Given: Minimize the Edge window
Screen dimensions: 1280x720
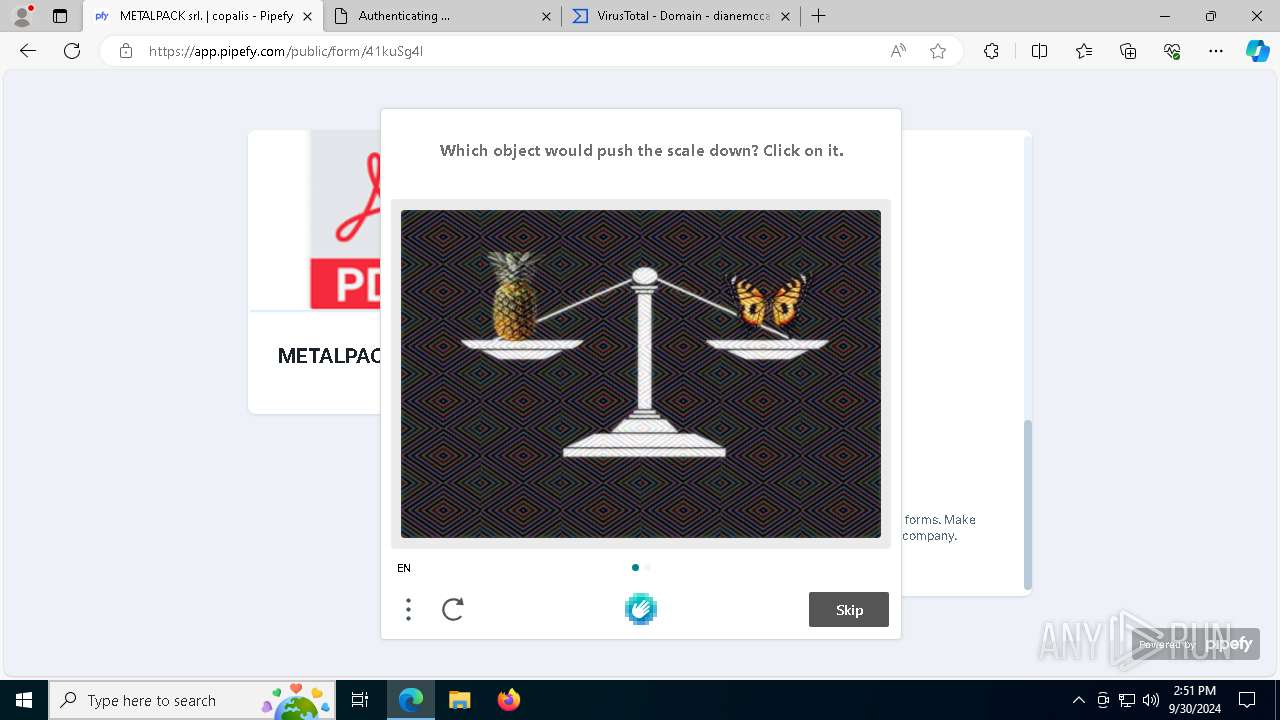Looking at the screenshot, I should pos(1165,16).
